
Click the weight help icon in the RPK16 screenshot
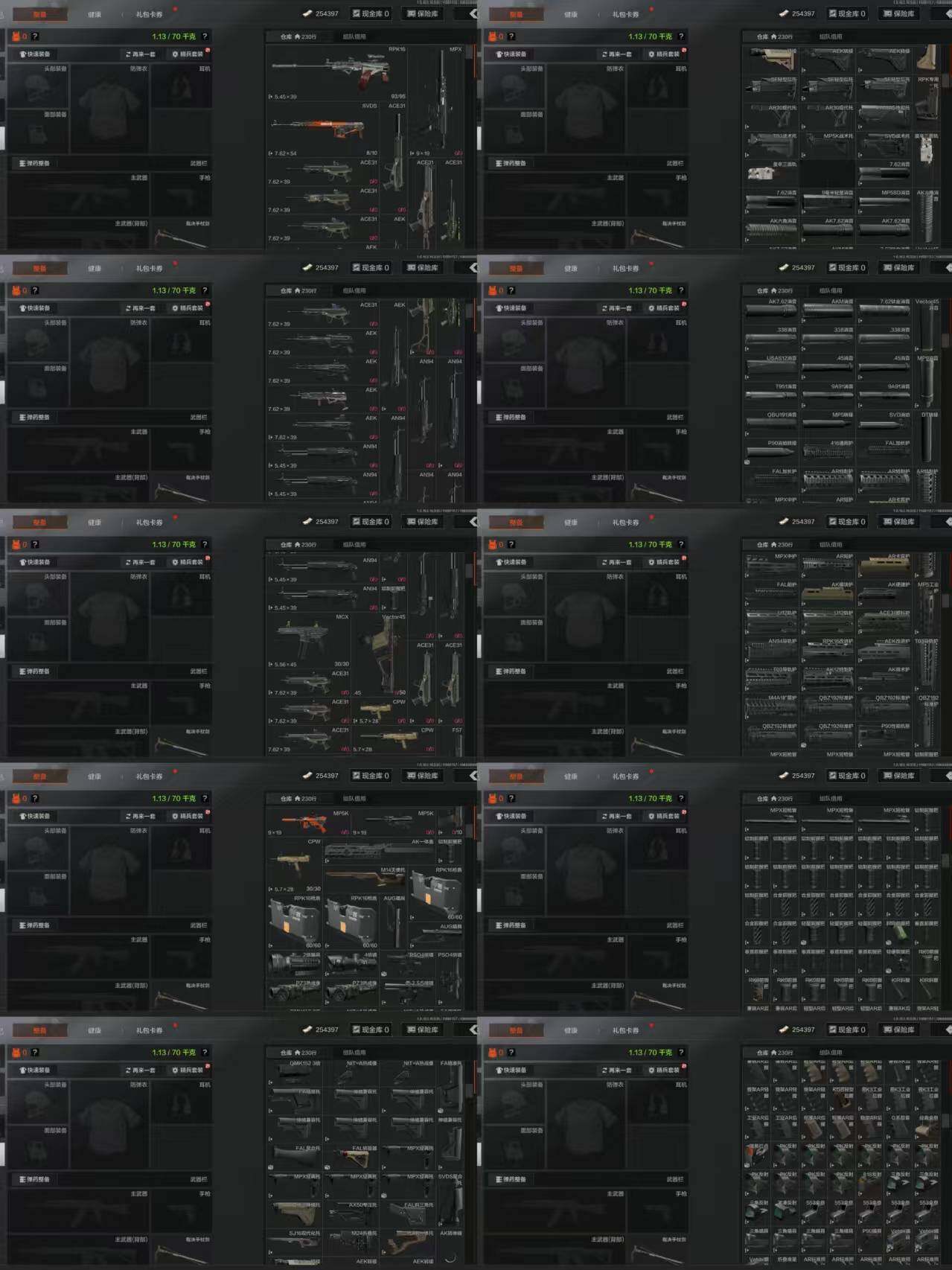click(x=205, y=36)
